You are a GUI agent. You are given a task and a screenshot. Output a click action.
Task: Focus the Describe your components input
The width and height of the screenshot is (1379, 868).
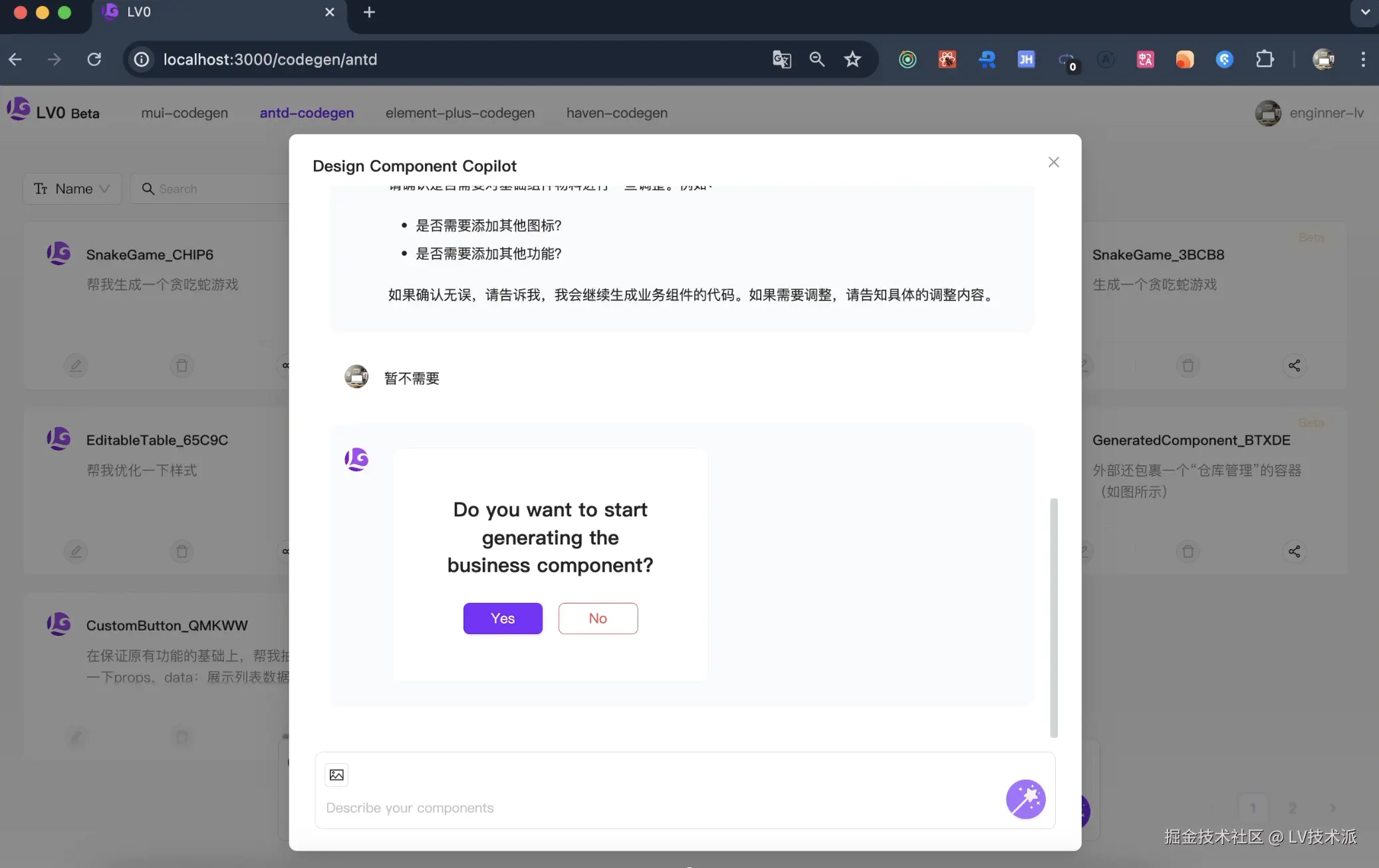coord(658,808)
